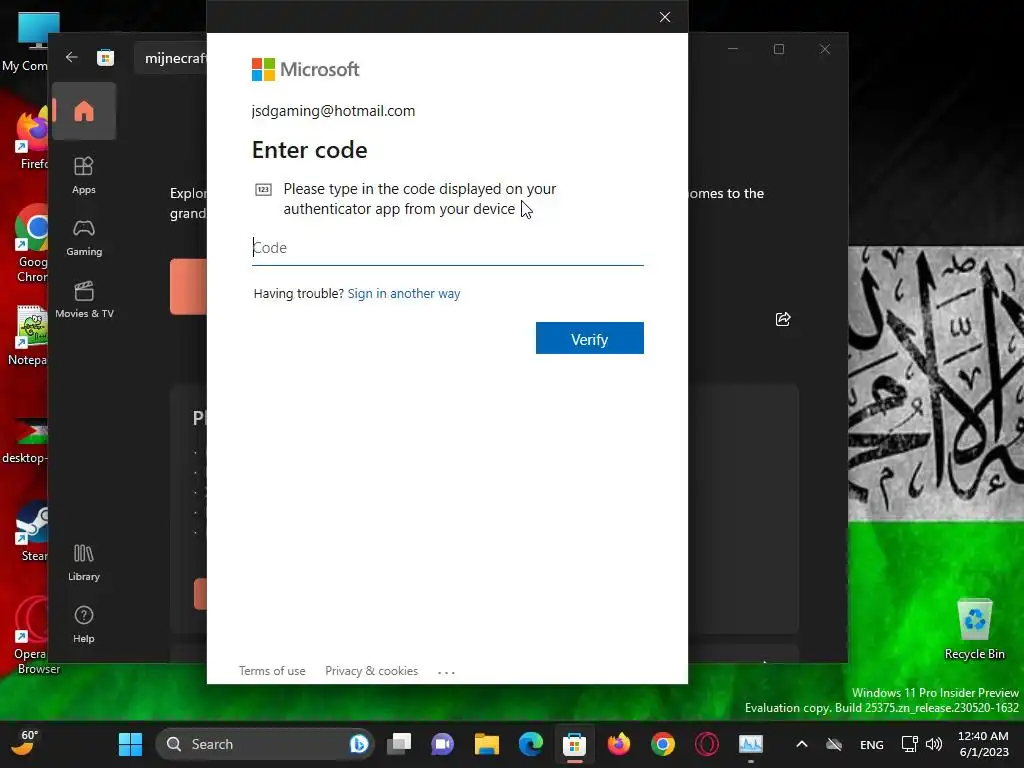Open the Chat app in taskbar
Screen dimensions: 1024x768
click(442, 744)
